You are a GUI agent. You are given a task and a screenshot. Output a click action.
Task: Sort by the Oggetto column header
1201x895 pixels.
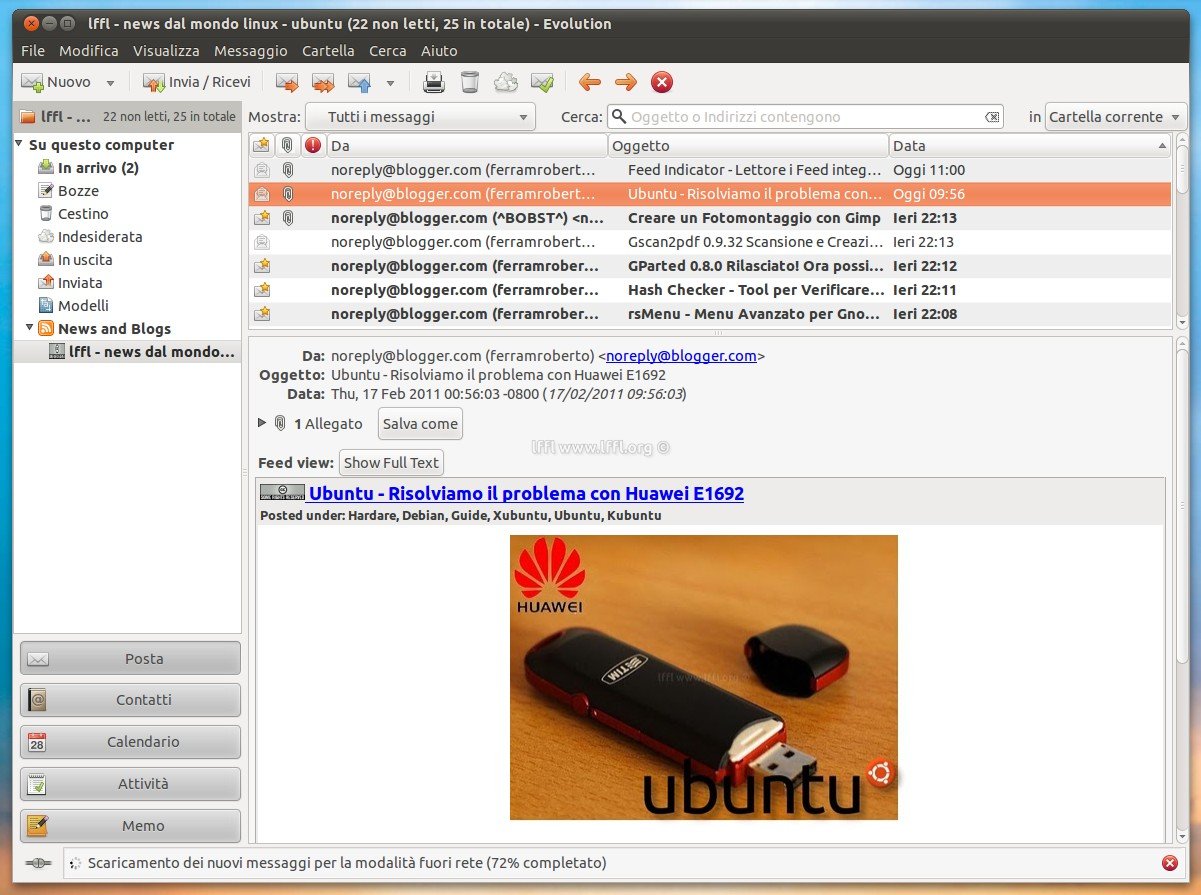pos(748,146)
